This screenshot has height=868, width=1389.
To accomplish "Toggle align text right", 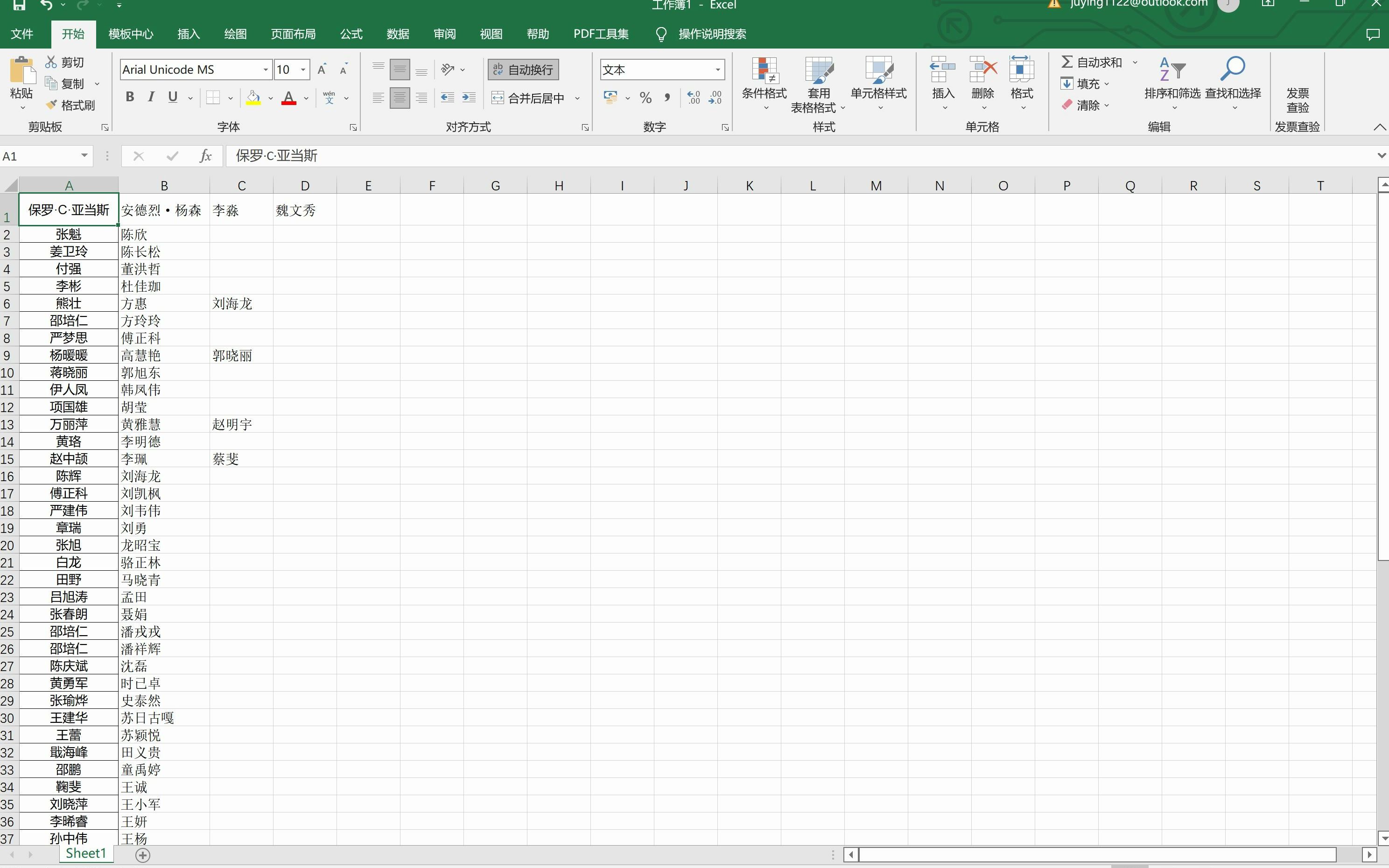I will click(x=422, y=98).
